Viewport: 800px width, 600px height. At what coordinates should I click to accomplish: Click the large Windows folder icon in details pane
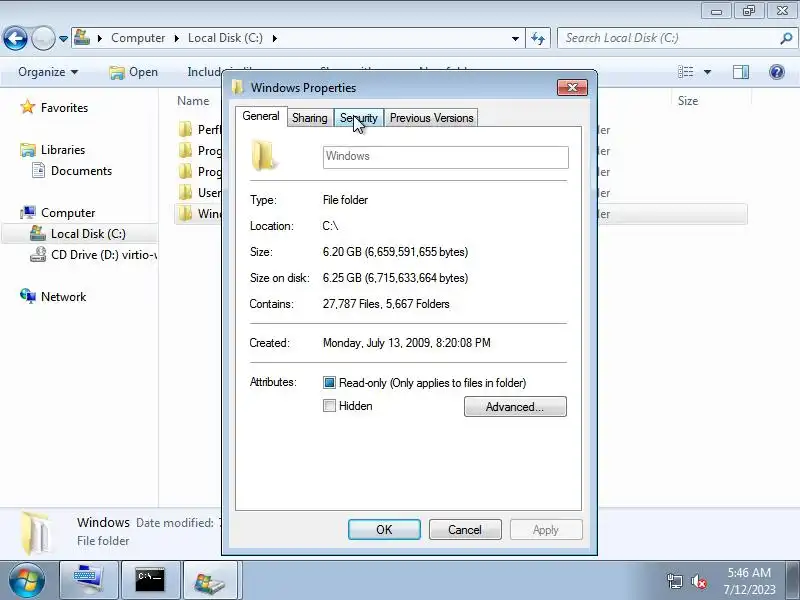pyautogui.click(x=37, y=533)
